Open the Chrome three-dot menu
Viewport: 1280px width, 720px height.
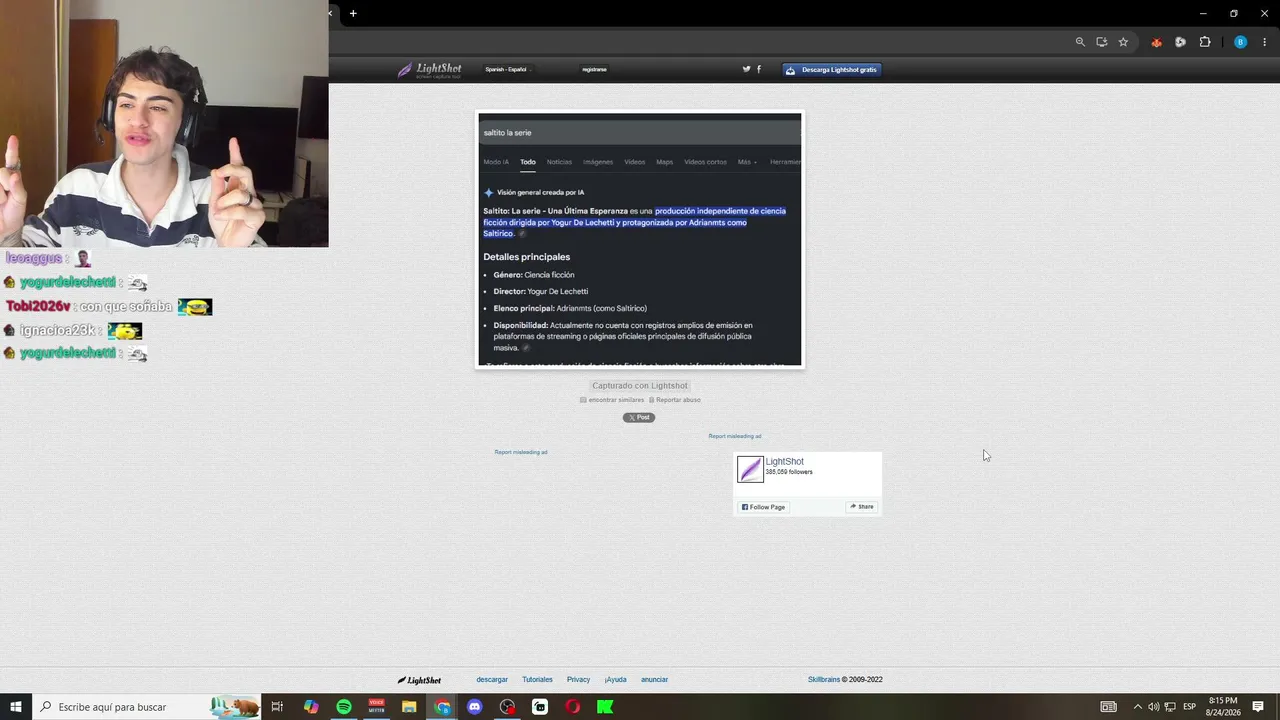click(1265, 42)
